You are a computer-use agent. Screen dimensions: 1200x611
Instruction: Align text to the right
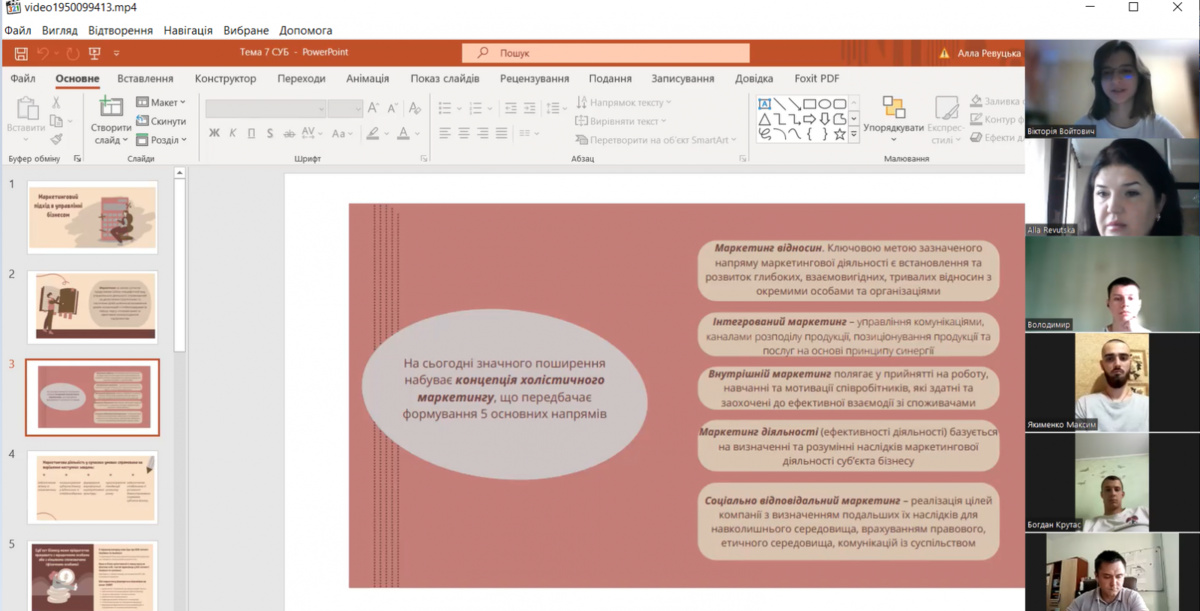coord(483,133)
